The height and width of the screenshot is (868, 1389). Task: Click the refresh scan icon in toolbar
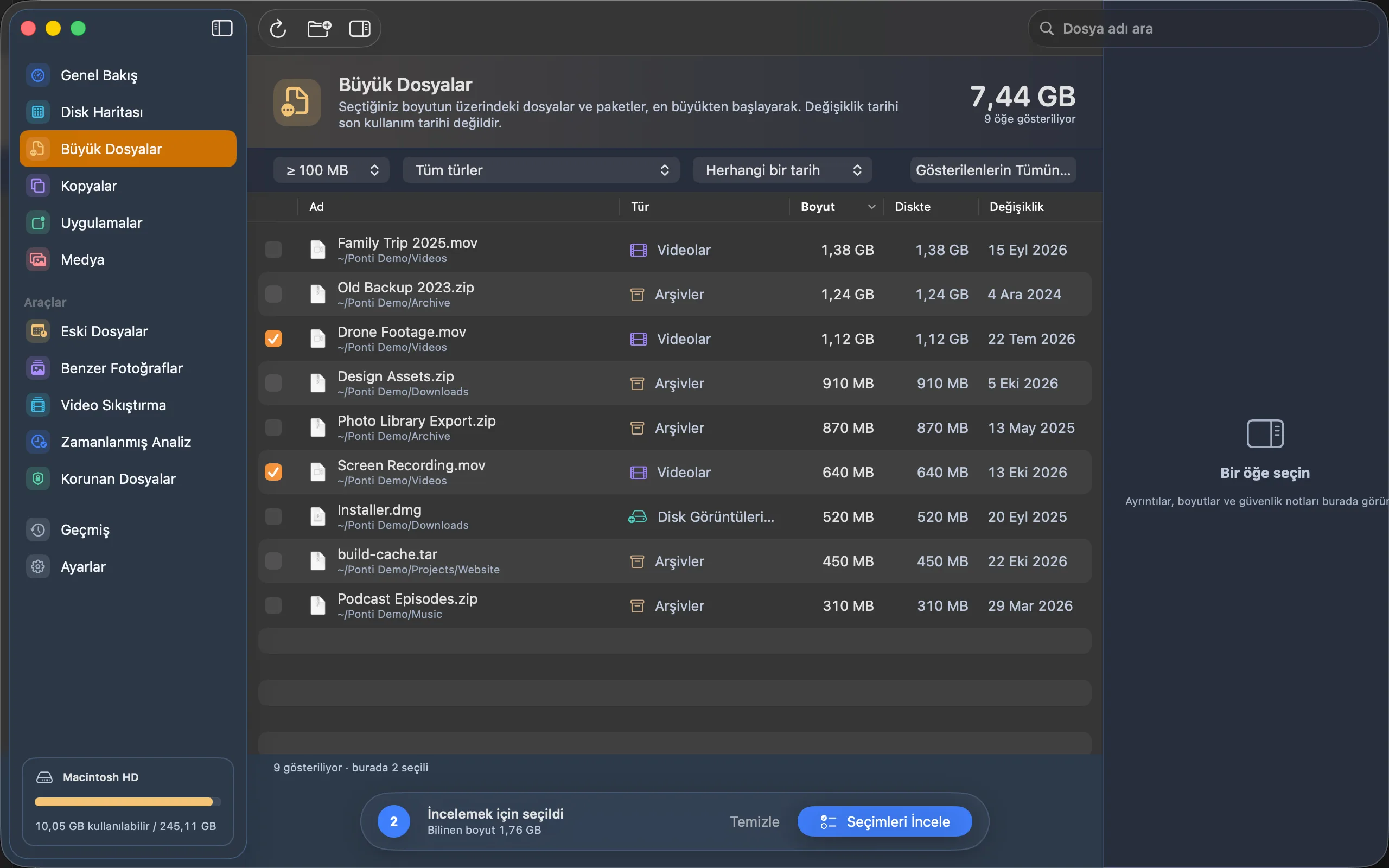(x=278, y=28)
